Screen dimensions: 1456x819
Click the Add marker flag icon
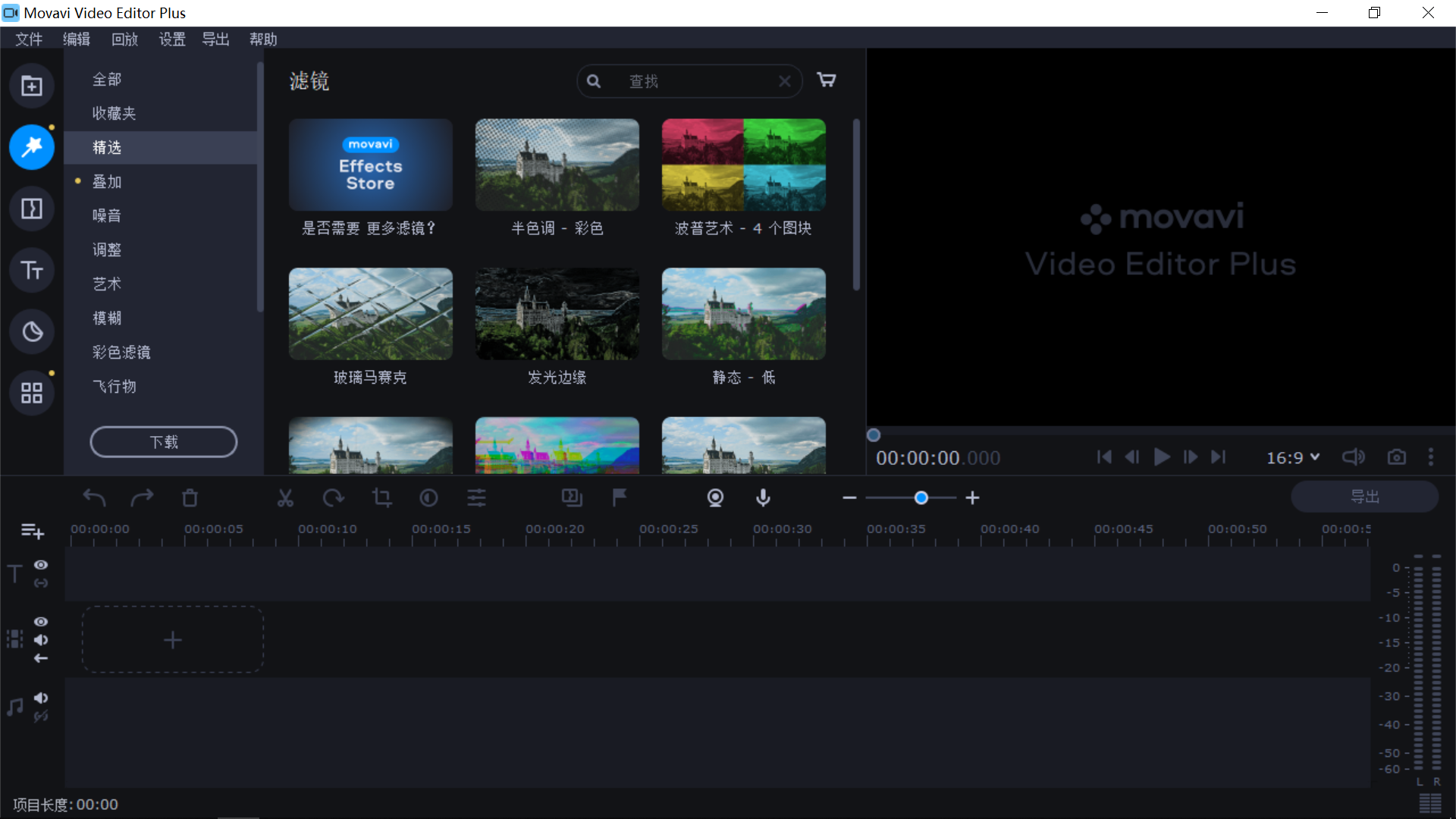(x=620, y=497)
